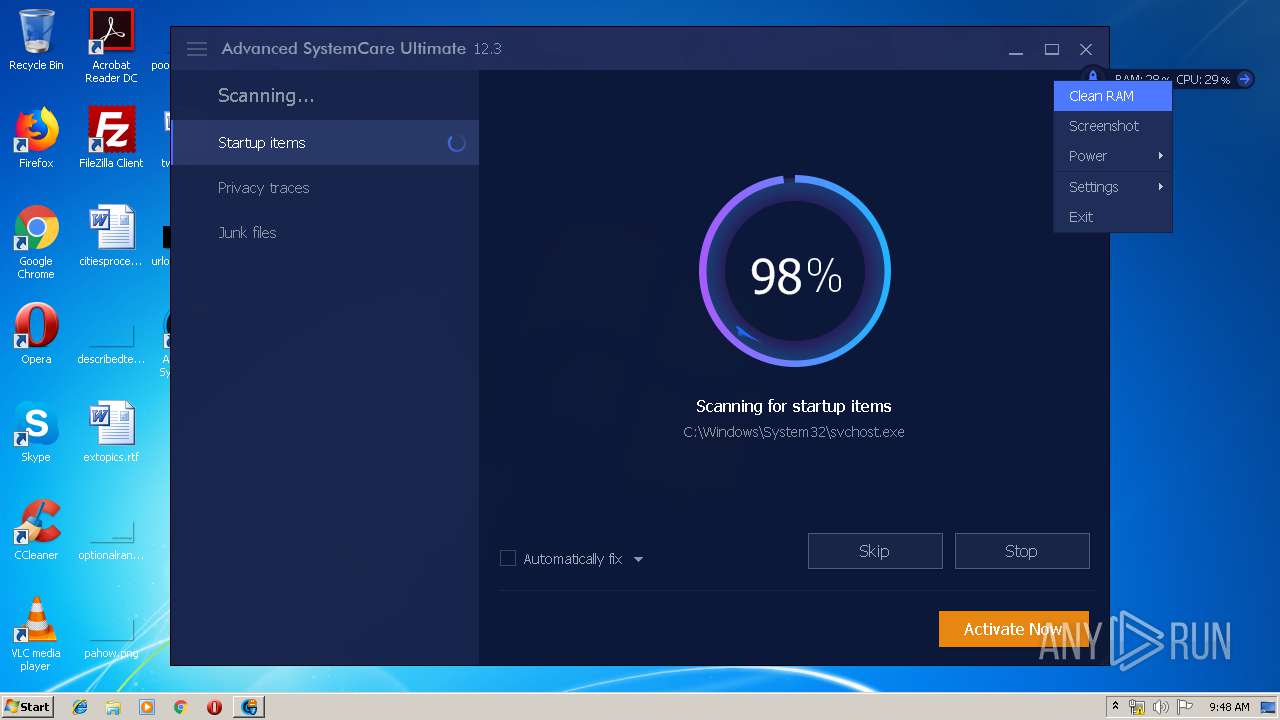Select the Junk files scan category
The image size is (1280, 720).
(325, 233)
